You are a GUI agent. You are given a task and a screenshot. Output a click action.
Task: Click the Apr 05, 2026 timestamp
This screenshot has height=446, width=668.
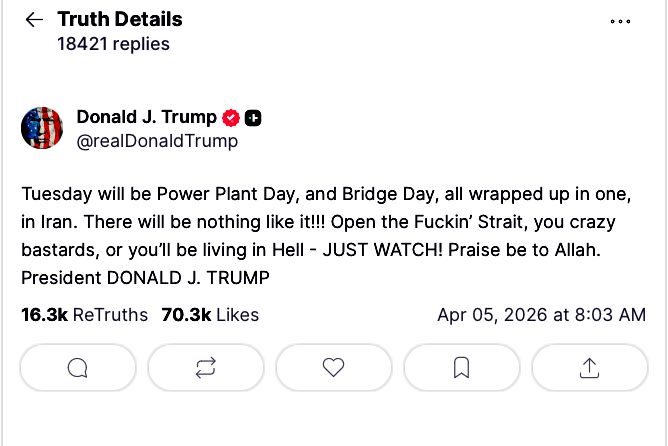click(x=541, y=315)
